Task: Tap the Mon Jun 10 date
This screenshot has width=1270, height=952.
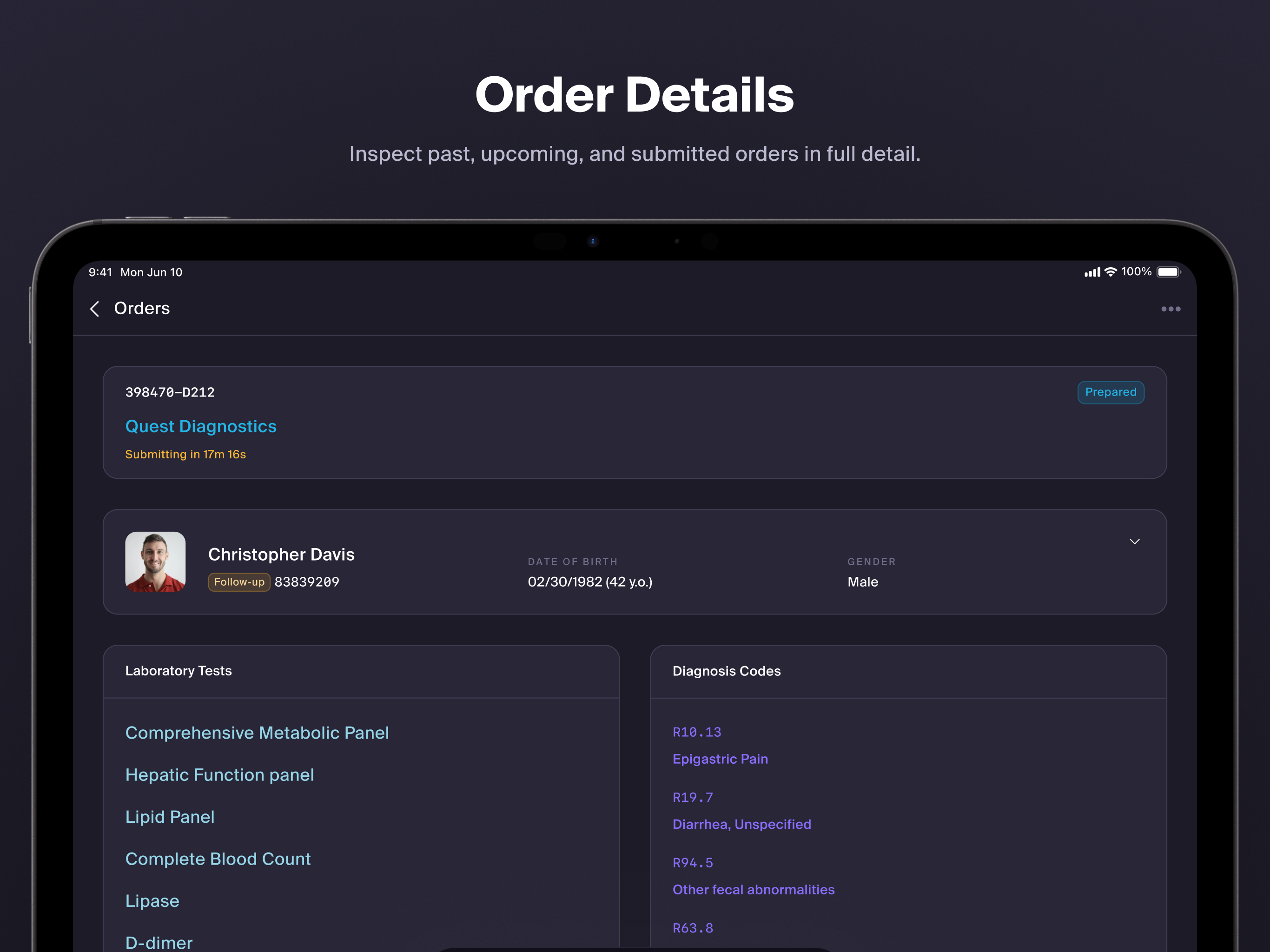Action: click(x=152, y=272)
